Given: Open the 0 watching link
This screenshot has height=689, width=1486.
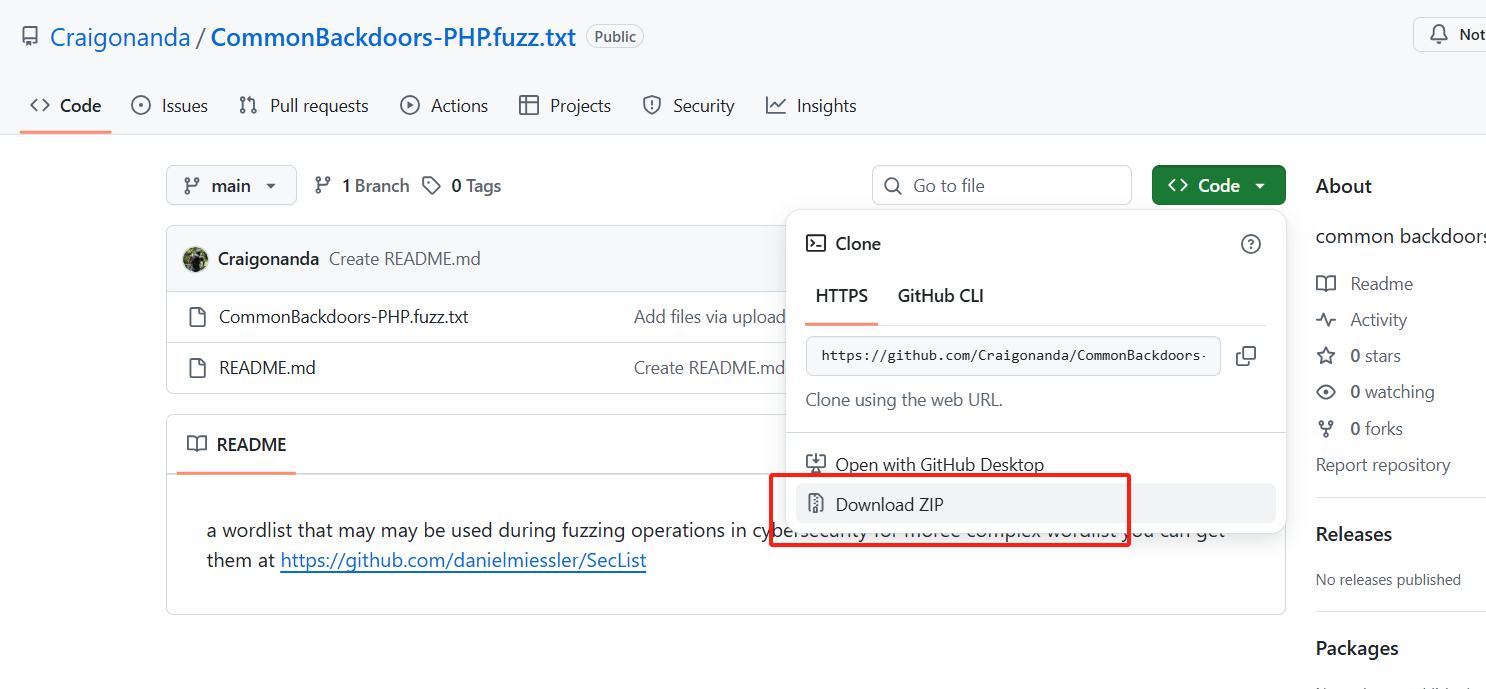Looking at the screenshot, I should tap(1392, 392).
